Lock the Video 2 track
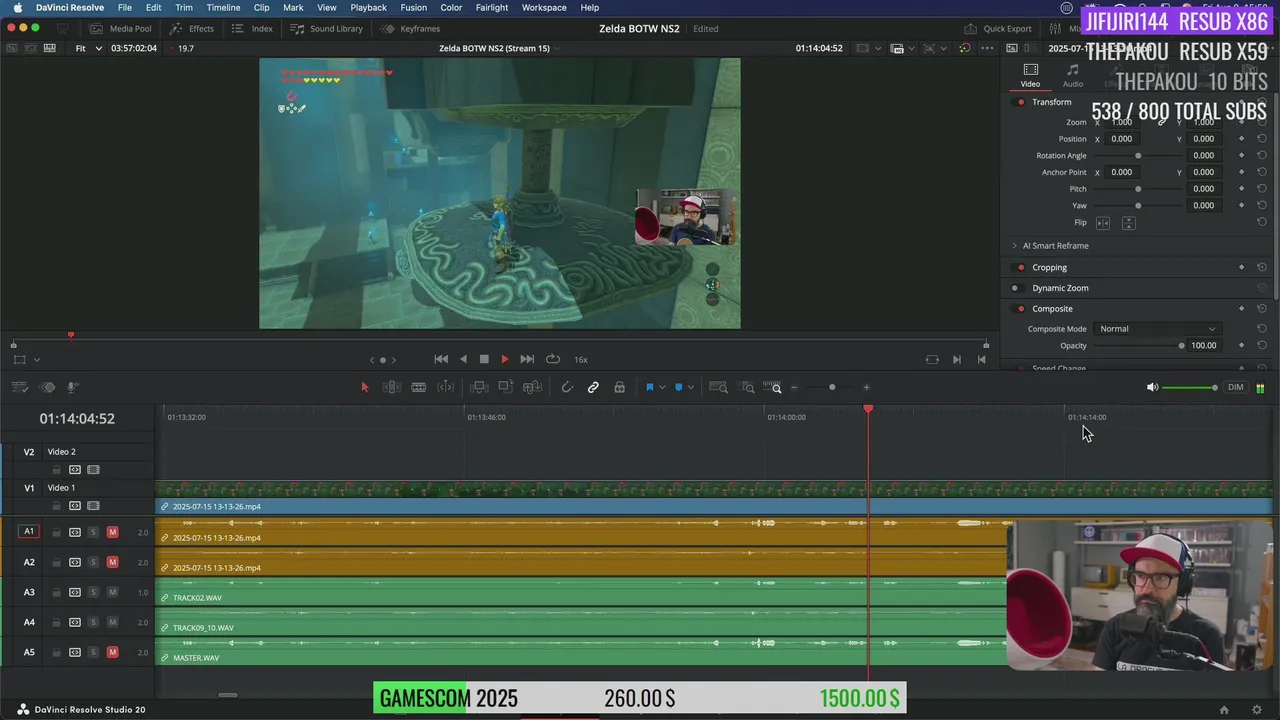This screenshot has width=1280, height=720. [x=56, y=470]
